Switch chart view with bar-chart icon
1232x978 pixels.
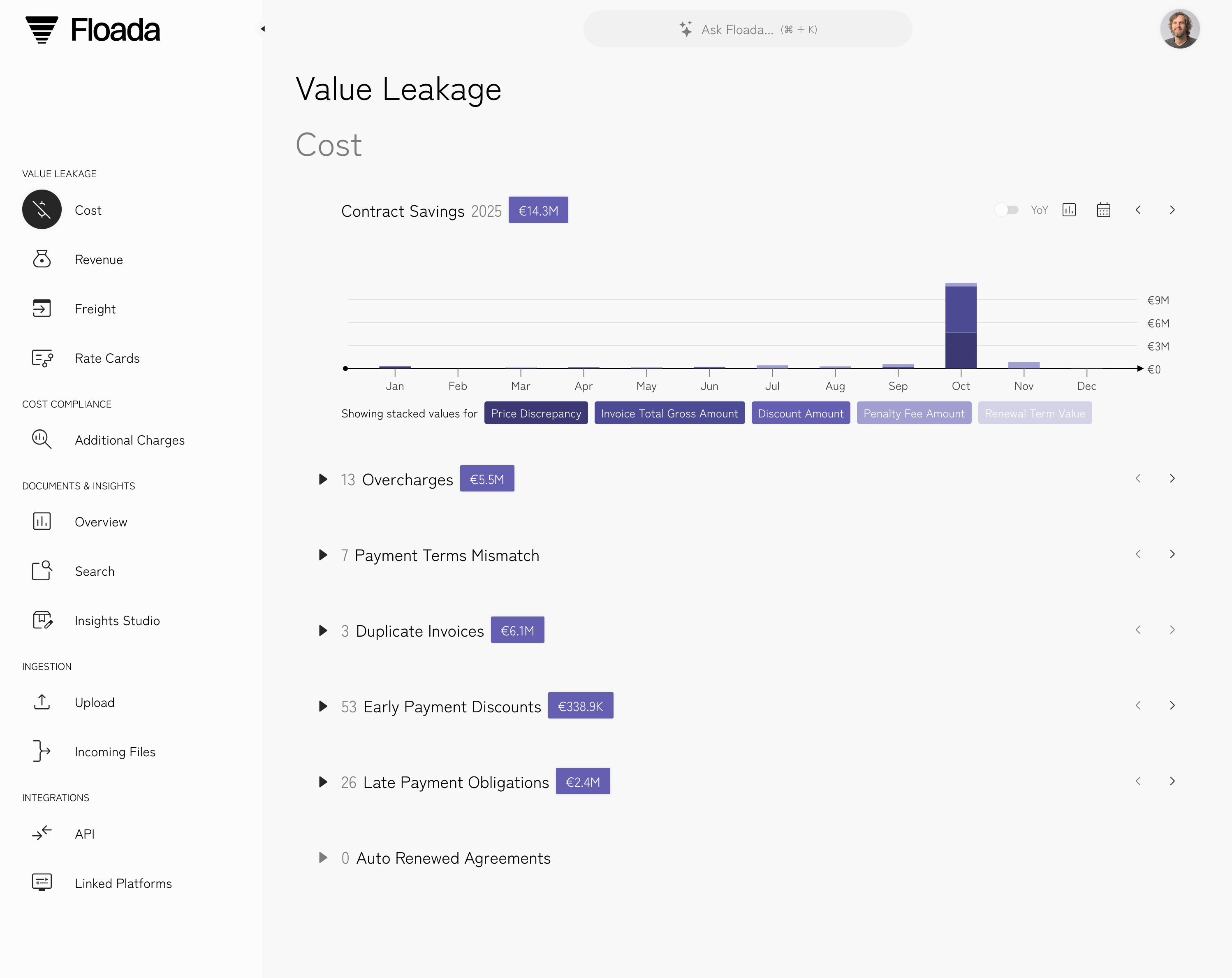click(1069, 210)
